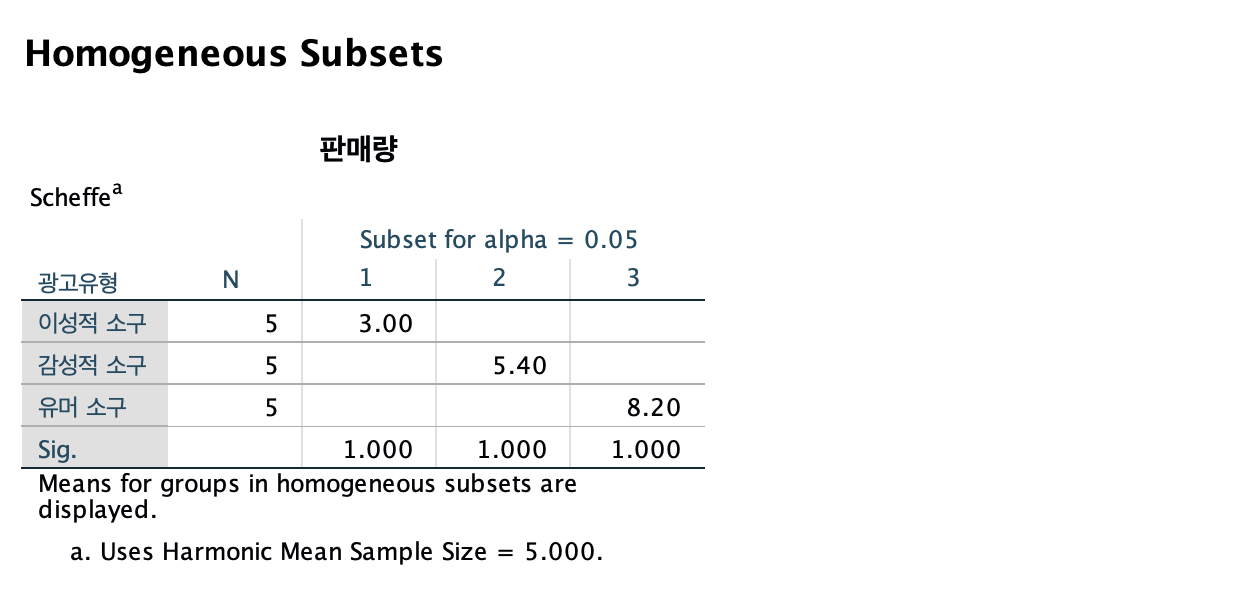Select the N column header
1244x606 pixels.
click(x=231, y=281)
